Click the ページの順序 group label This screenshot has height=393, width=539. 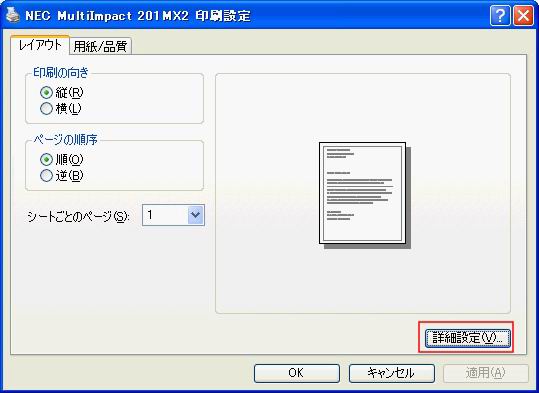click(65, 140)
